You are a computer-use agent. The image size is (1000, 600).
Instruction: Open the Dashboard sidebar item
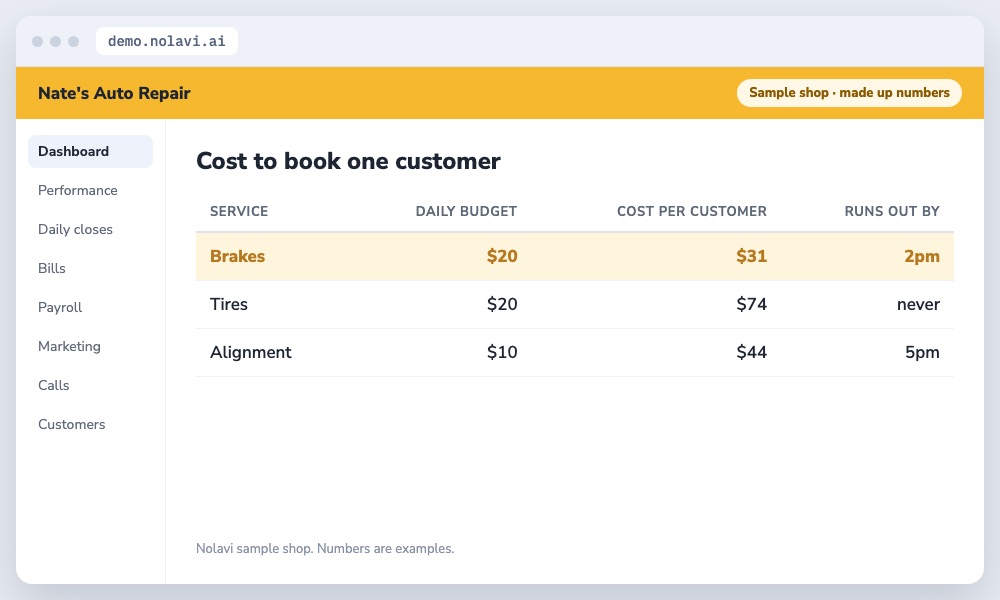coord(90,151)
